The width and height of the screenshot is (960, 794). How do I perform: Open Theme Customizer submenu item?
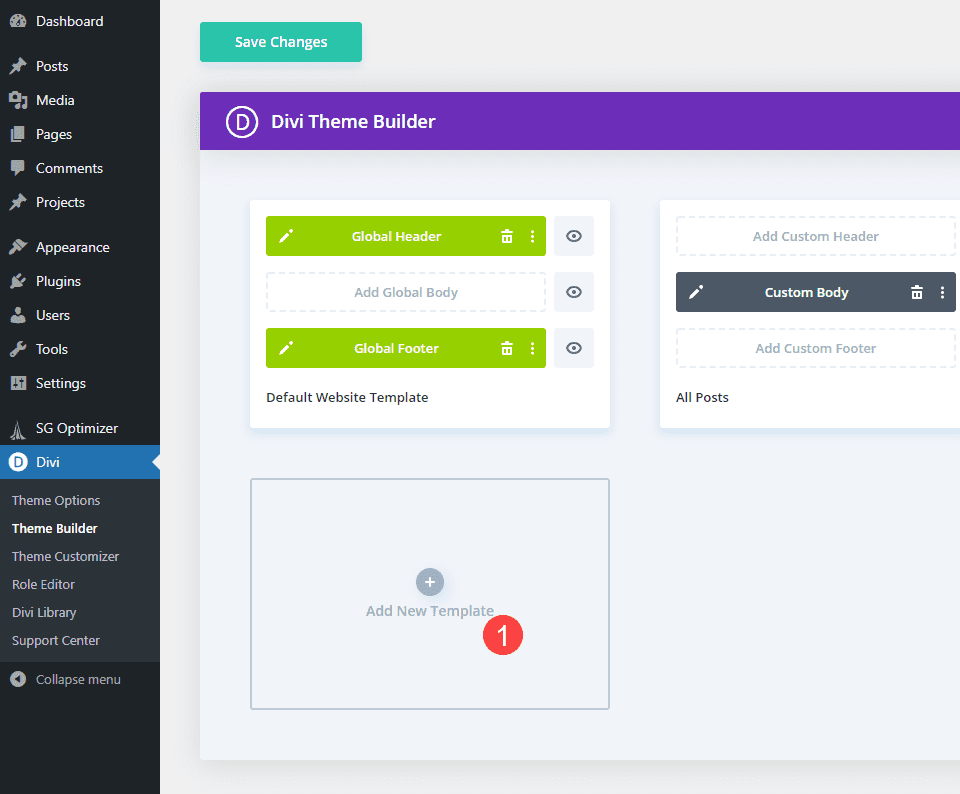coord(66,556)
